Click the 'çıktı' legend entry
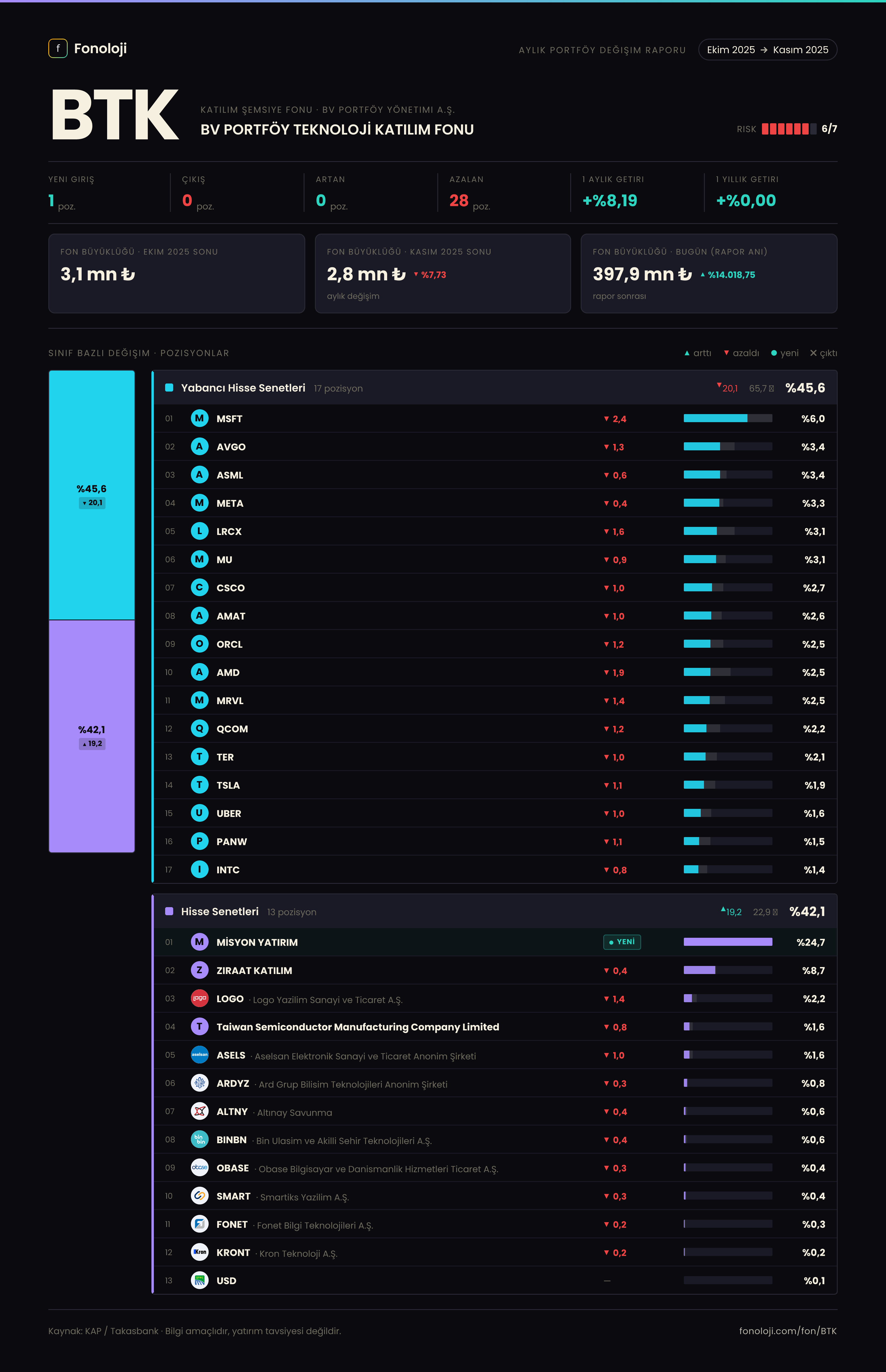This screenshot has width=886, height=1372. pos(823,353)
